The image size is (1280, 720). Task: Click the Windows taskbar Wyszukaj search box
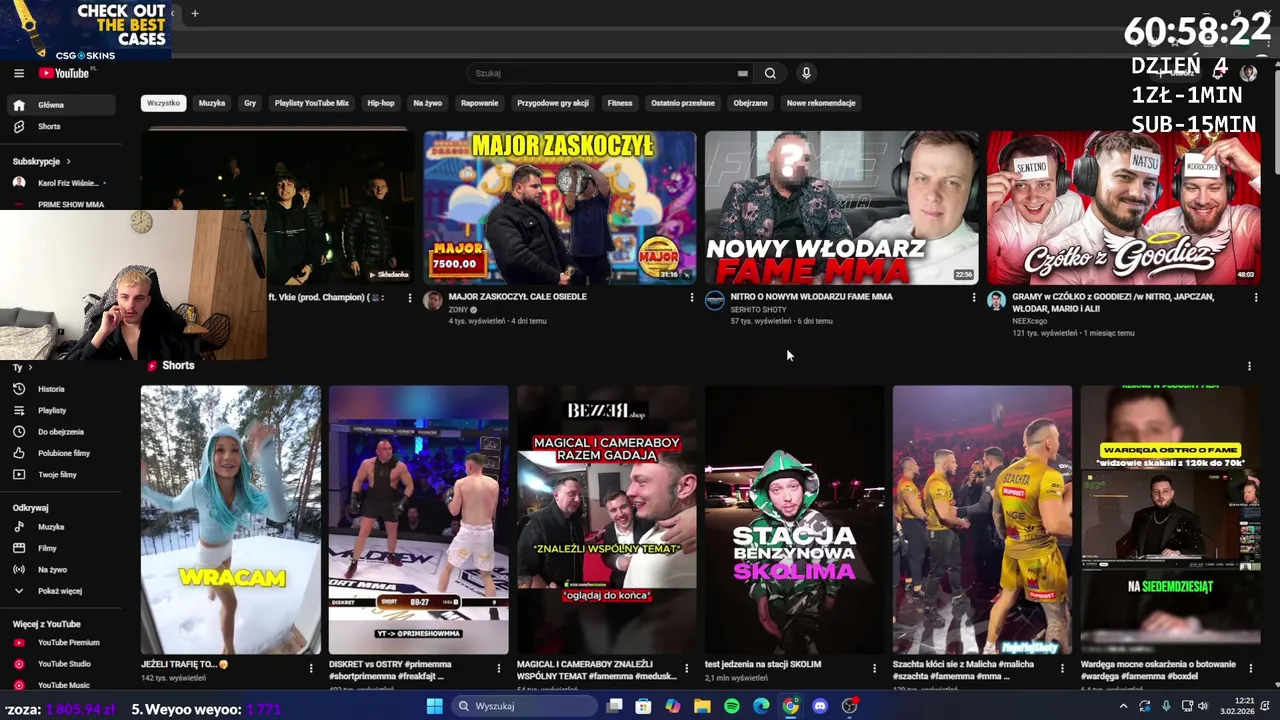point(526,706)
